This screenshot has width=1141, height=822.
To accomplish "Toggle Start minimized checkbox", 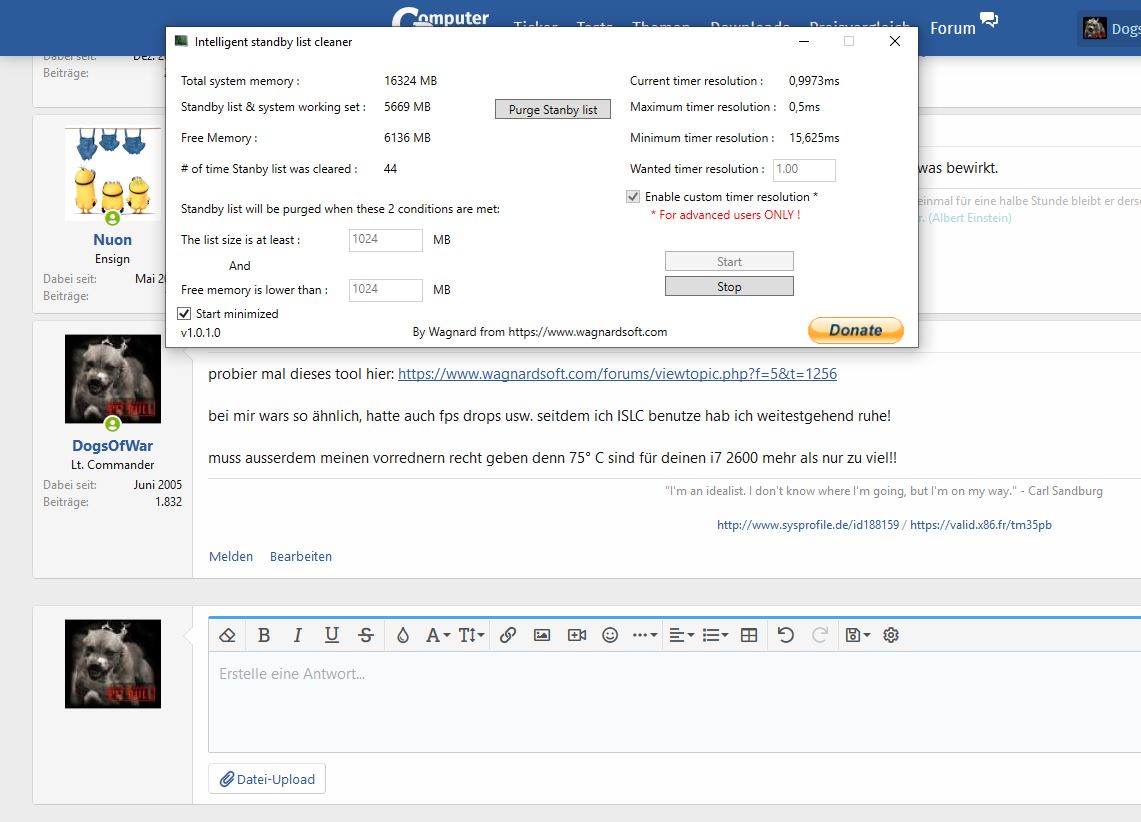I will pos(184,314).
